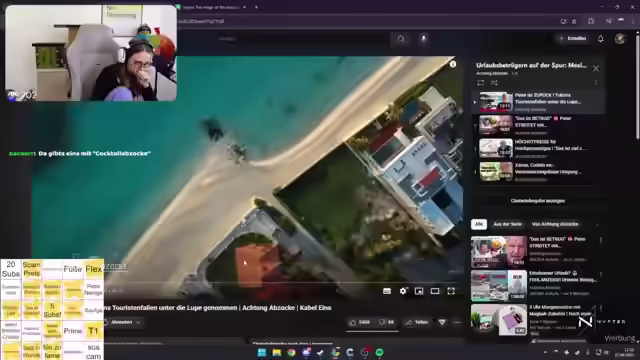
Task: Click the Abonnieren dropdown button
Action: click(x=122, y=322)
